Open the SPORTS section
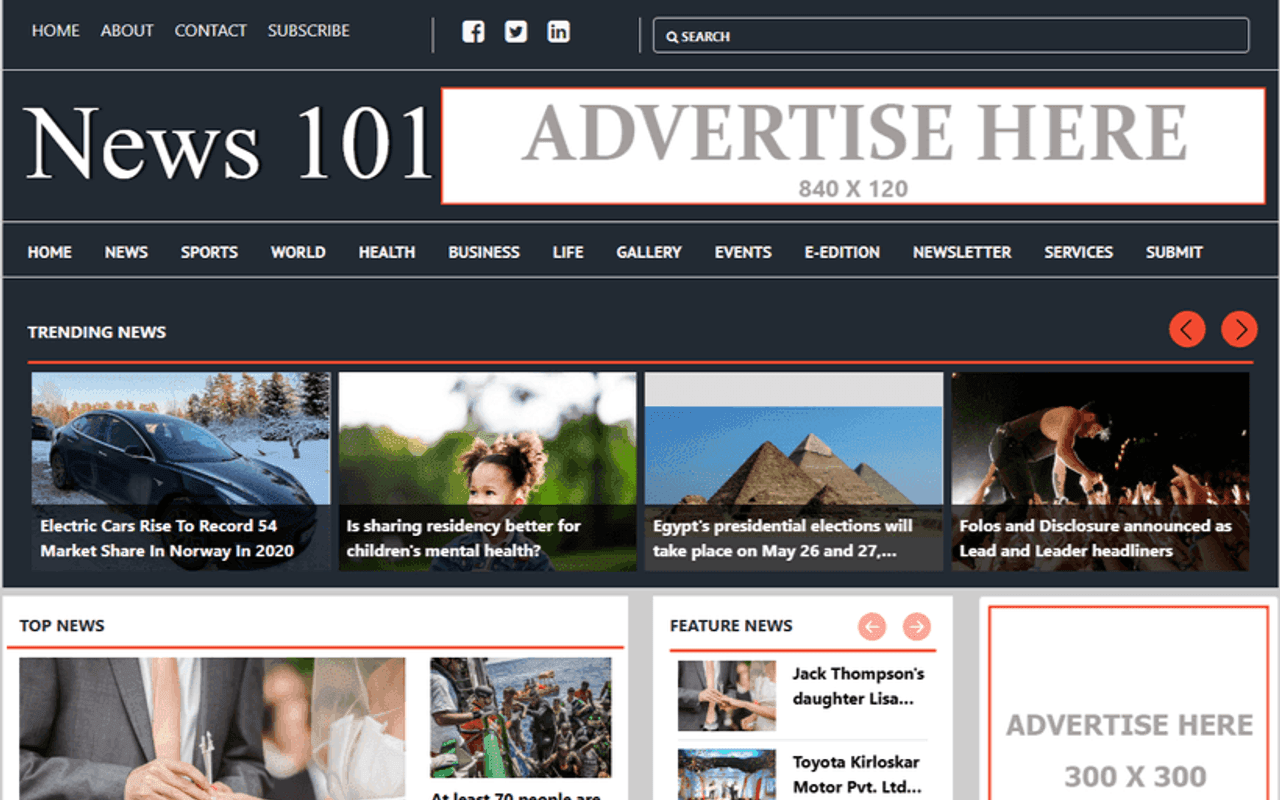Image resolution: width=1280 pixels, height=800 pixels. tap(209, 252)
